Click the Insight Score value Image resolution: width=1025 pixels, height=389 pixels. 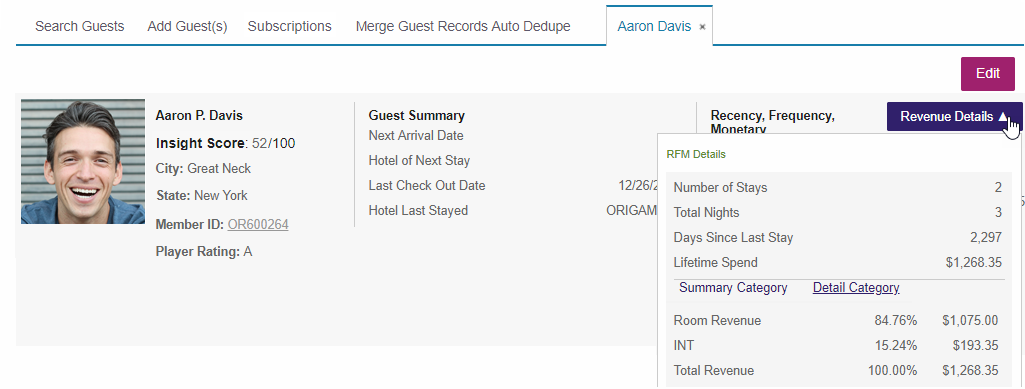click(273, 143)
